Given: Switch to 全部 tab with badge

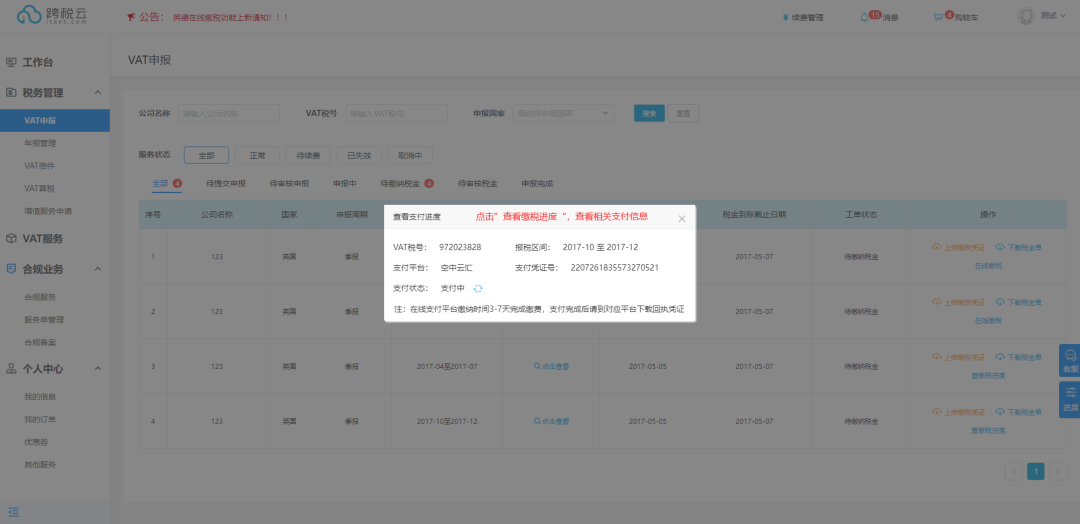Looking at the screenshot, I should coord(167,184).
